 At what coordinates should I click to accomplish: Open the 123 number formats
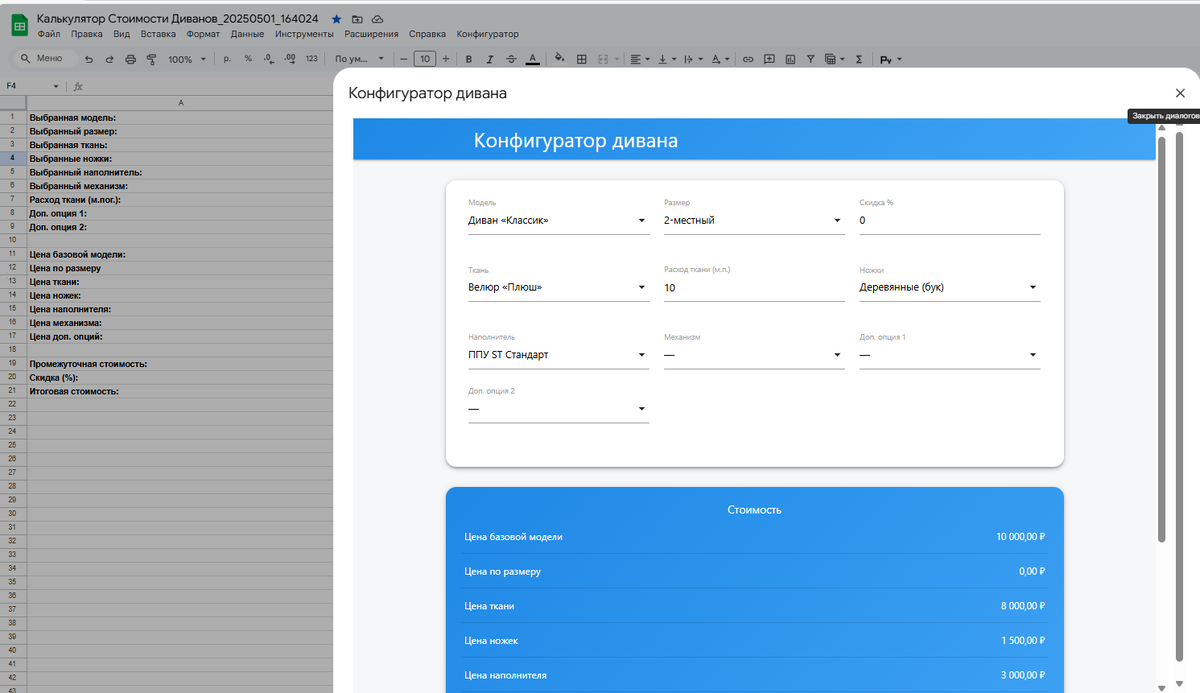tap(312, 59)
